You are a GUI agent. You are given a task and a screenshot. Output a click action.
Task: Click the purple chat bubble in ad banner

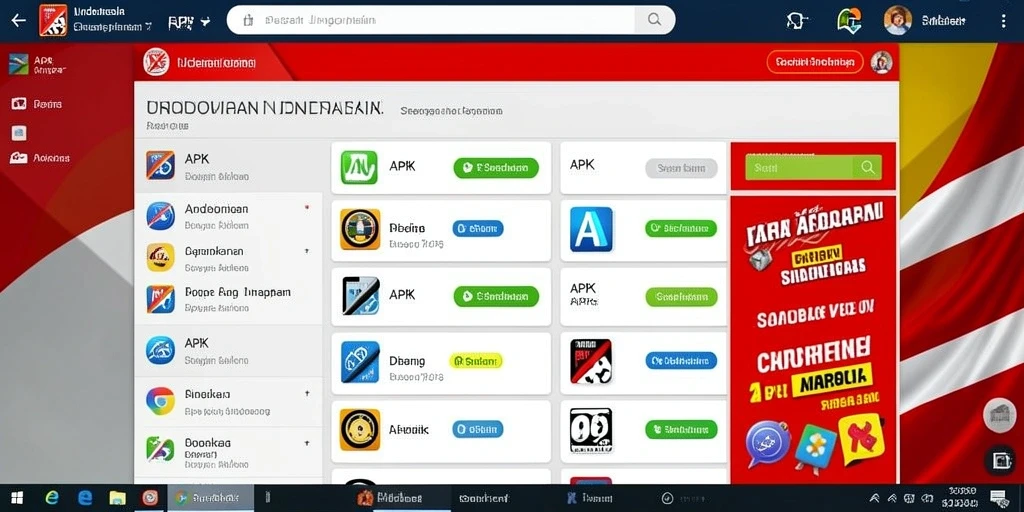(x=768, y=443)
